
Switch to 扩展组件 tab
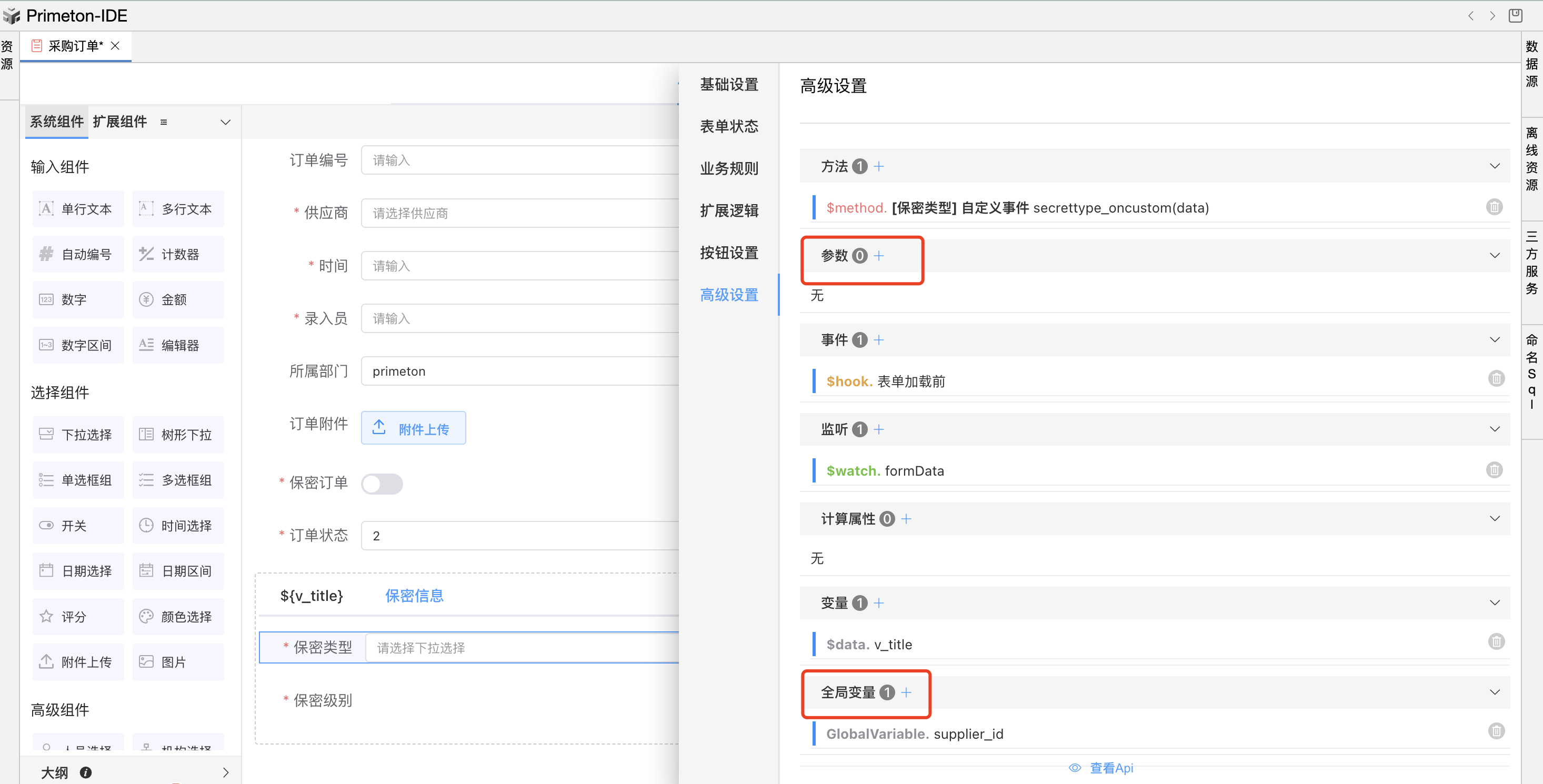120,122
